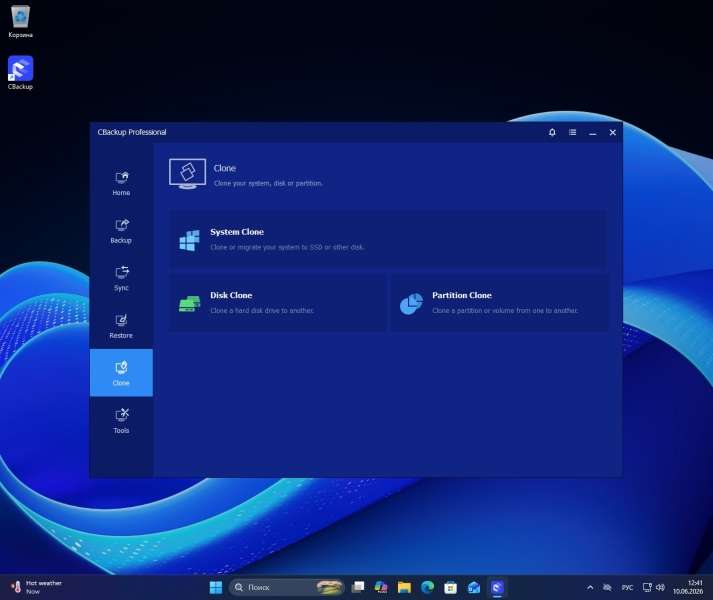
Task: Click the cloud sync tray icon
Action: [x=607, y=587]
